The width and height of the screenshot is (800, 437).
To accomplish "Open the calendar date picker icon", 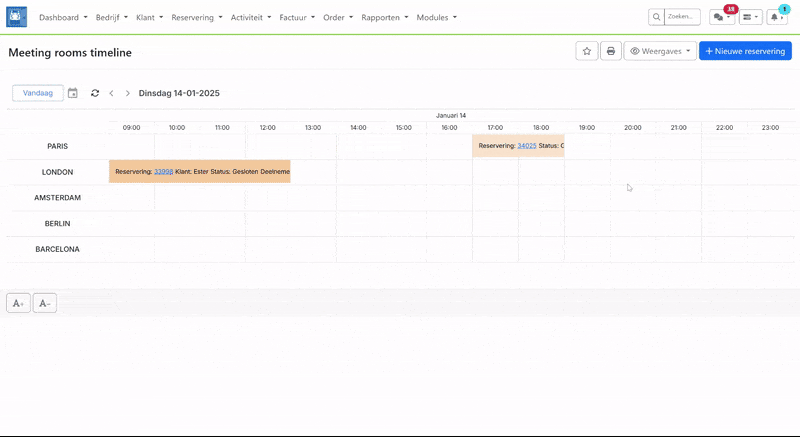I will [x=73, y=93].
